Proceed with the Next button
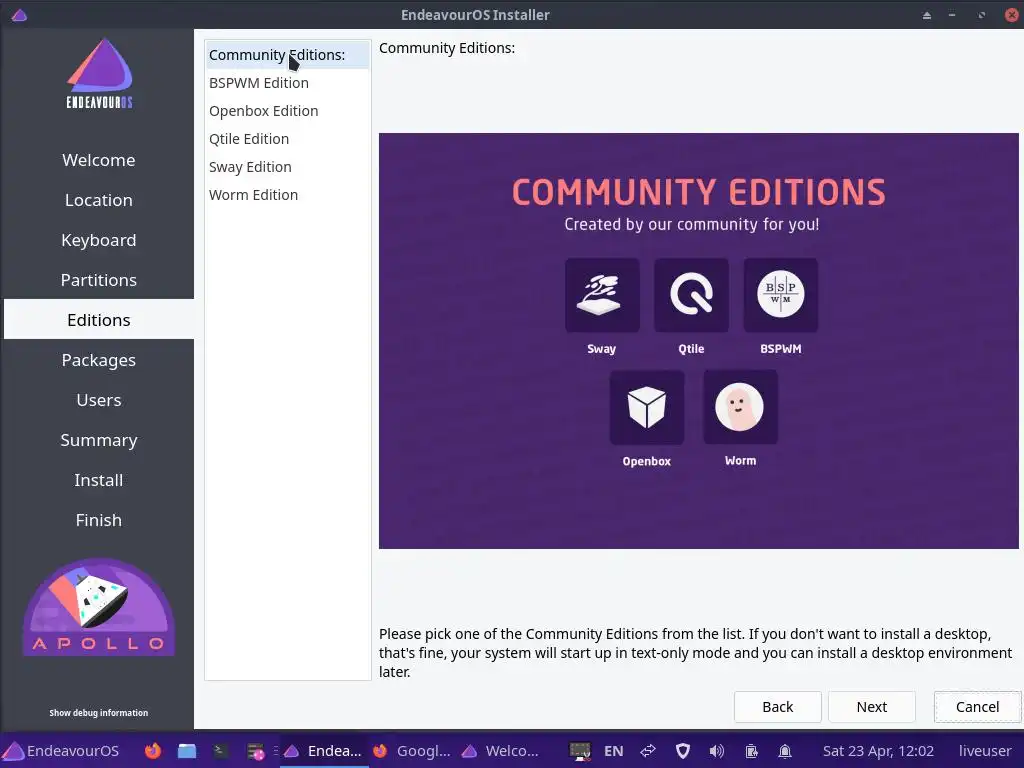The image size is (1024, 768). click(871, 707)
